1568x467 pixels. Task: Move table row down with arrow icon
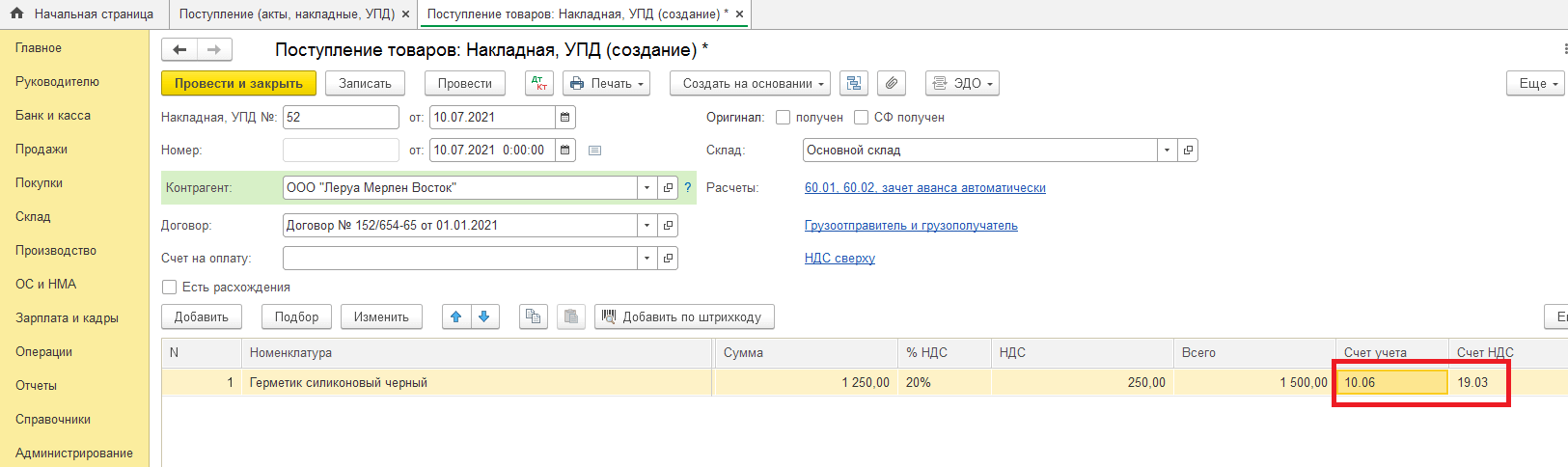pos(484,316)
